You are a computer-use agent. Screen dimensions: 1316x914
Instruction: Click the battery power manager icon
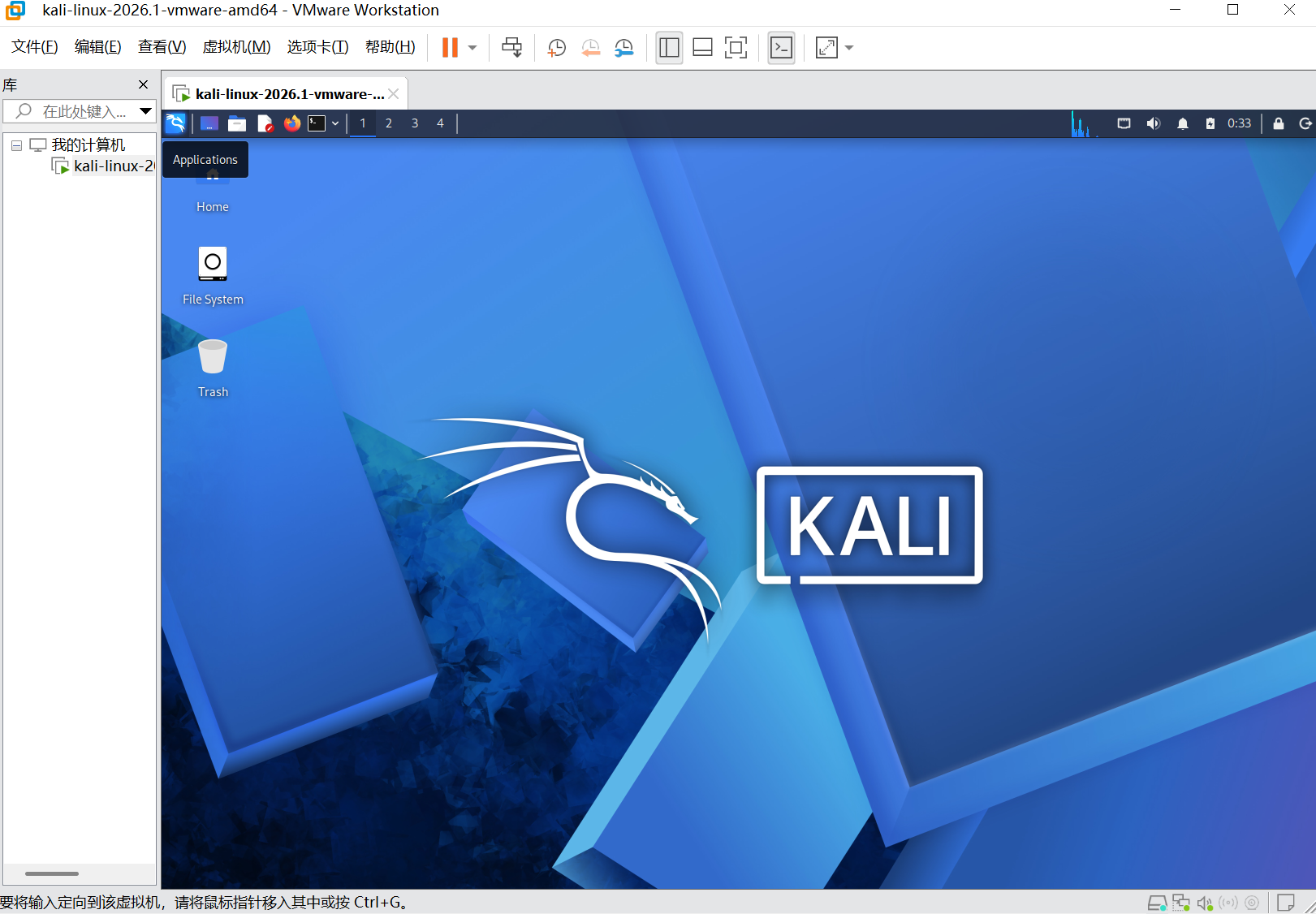[1210, 123]
